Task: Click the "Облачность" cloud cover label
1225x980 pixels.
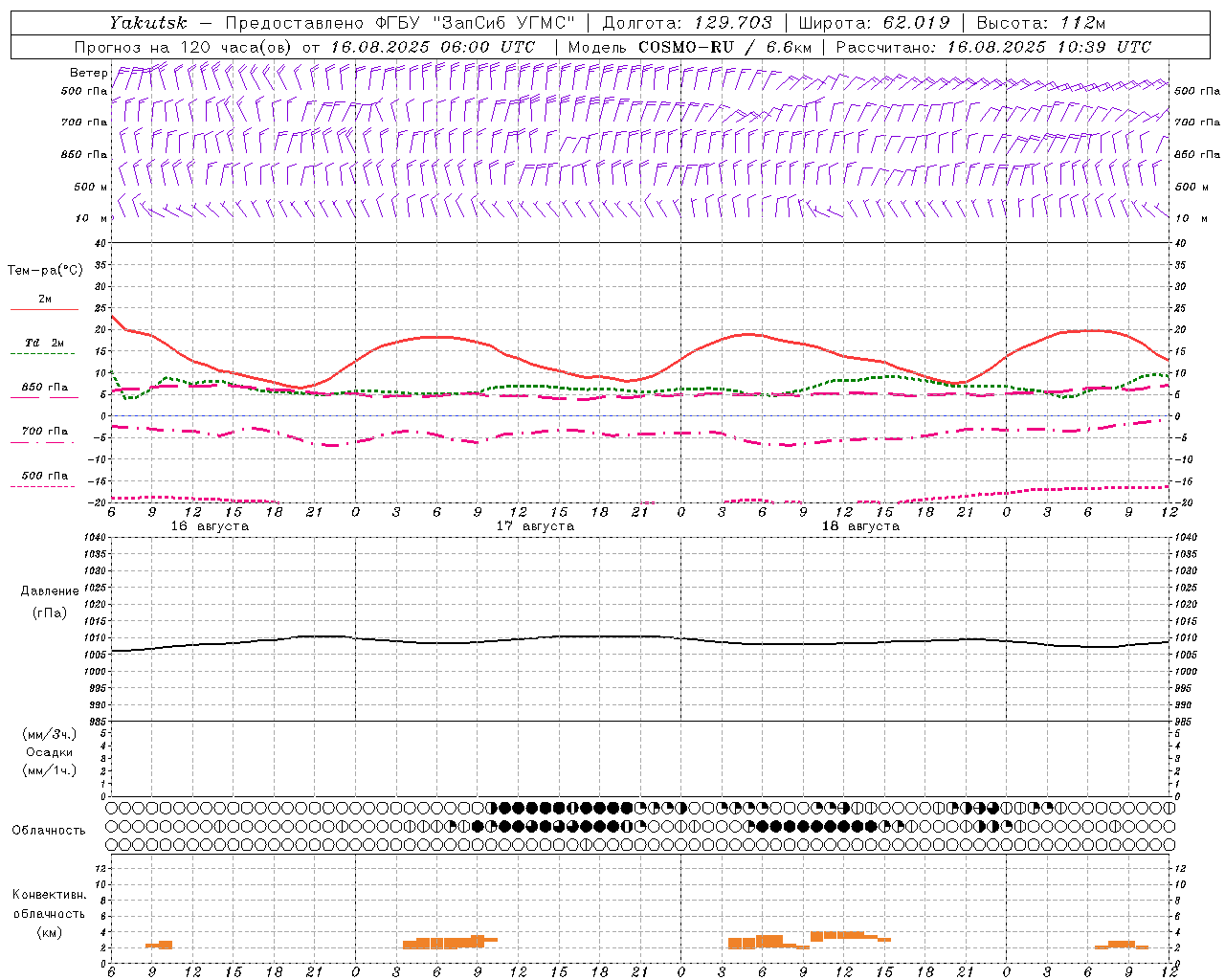Action: coord(49,831)
